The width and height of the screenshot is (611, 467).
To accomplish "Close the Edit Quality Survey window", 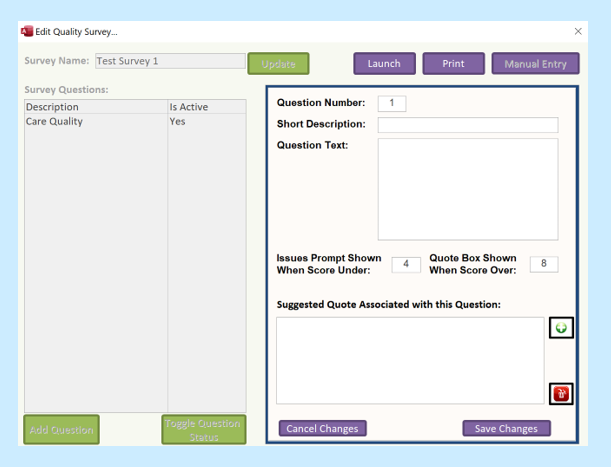I will click(578, 31).
